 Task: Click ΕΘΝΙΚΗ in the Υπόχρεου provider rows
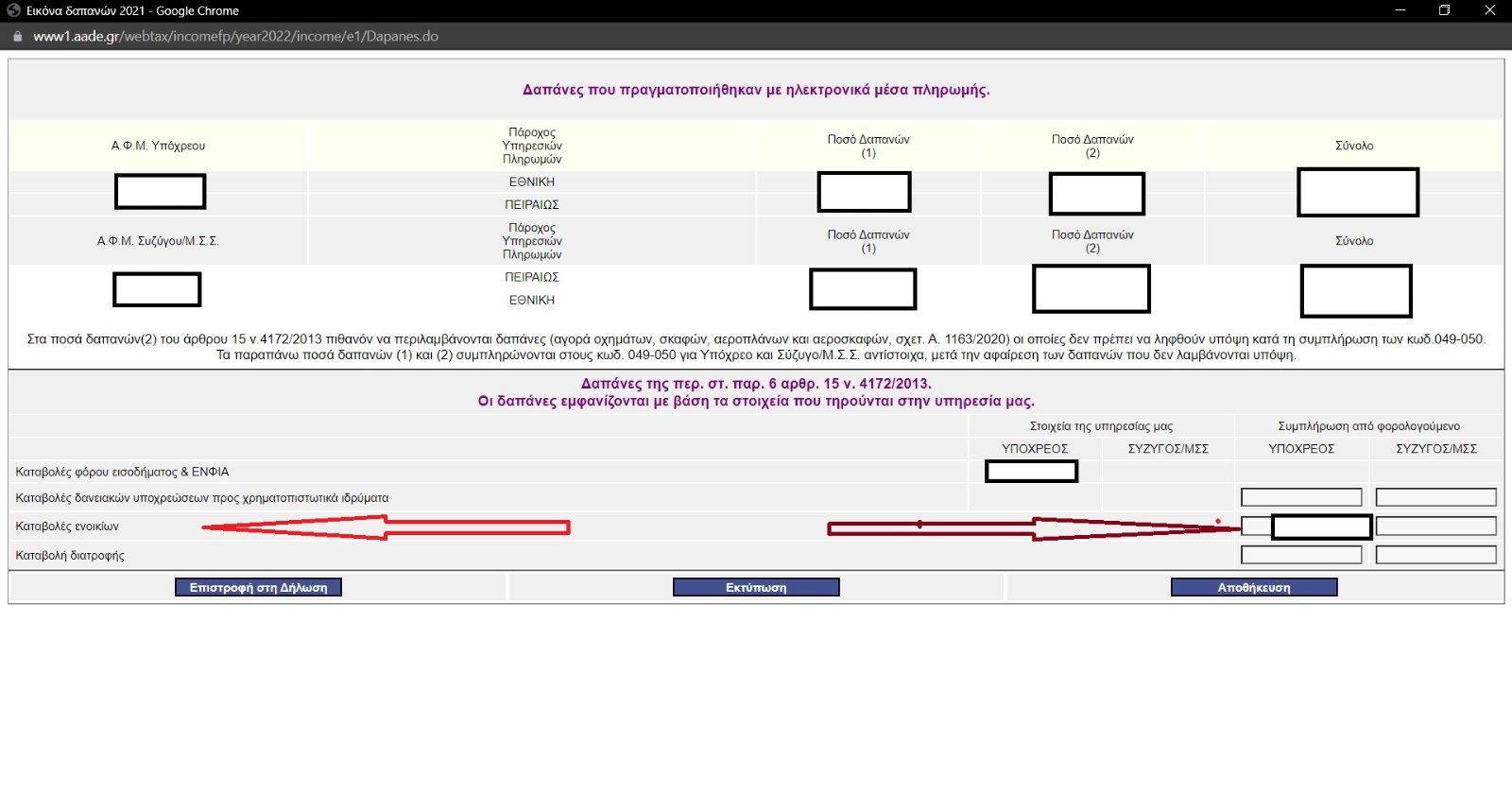point(532,181)
